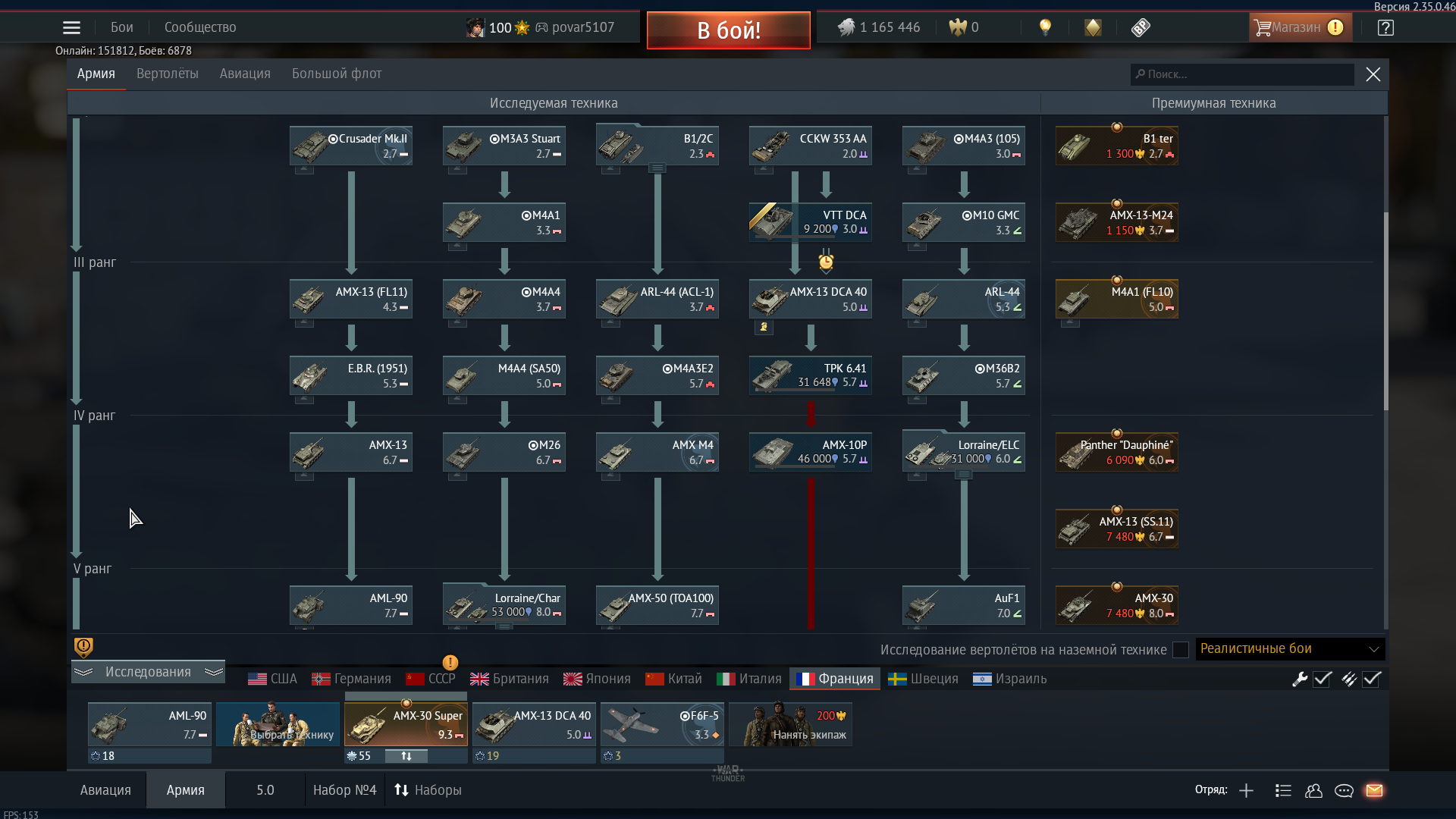Open the Сообщество menu
This screenshot has height=819, width=1456.
click(x=200, y=27)
